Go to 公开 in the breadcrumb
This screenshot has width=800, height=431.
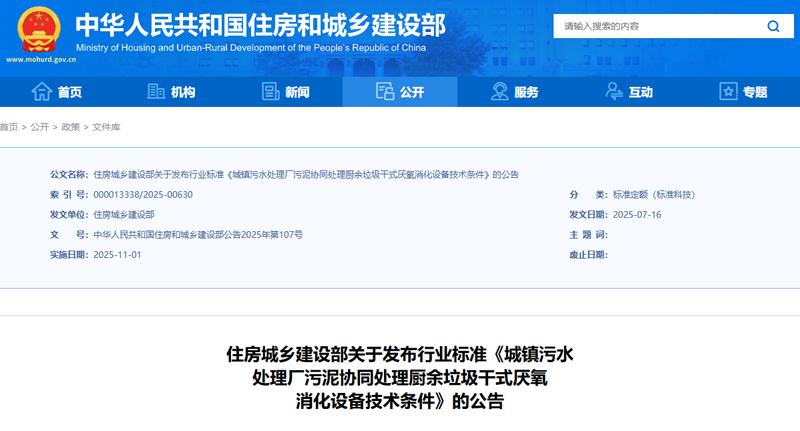pyautogui.click(x=39, y=127)
